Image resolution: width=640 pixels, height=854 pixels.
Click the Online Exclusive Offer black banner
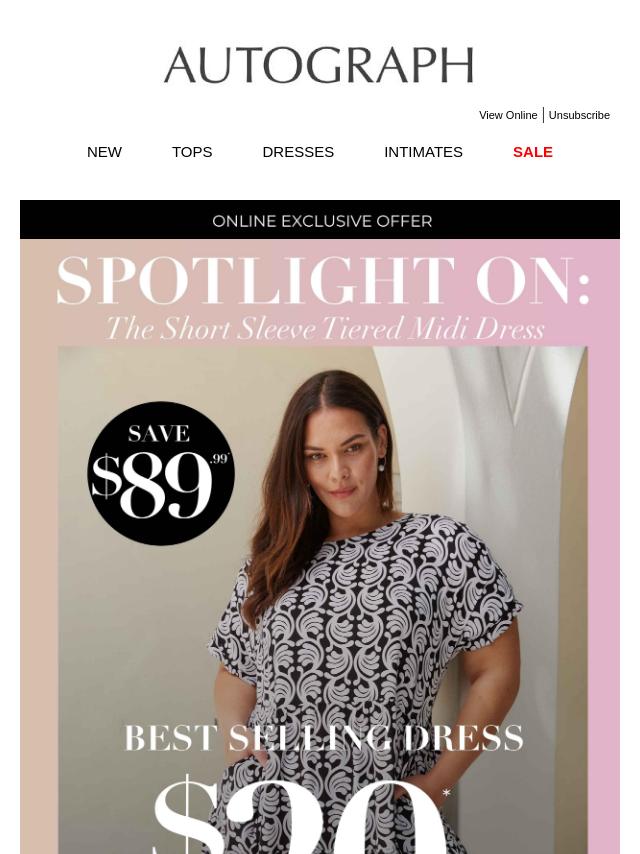(320, 219)
